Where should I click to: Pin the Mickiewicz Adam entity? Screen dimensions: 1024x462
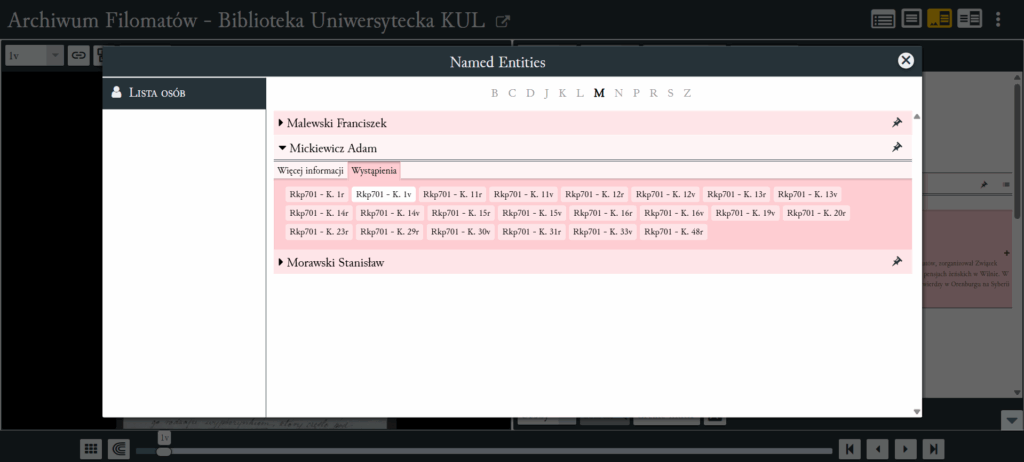[897, 148]
